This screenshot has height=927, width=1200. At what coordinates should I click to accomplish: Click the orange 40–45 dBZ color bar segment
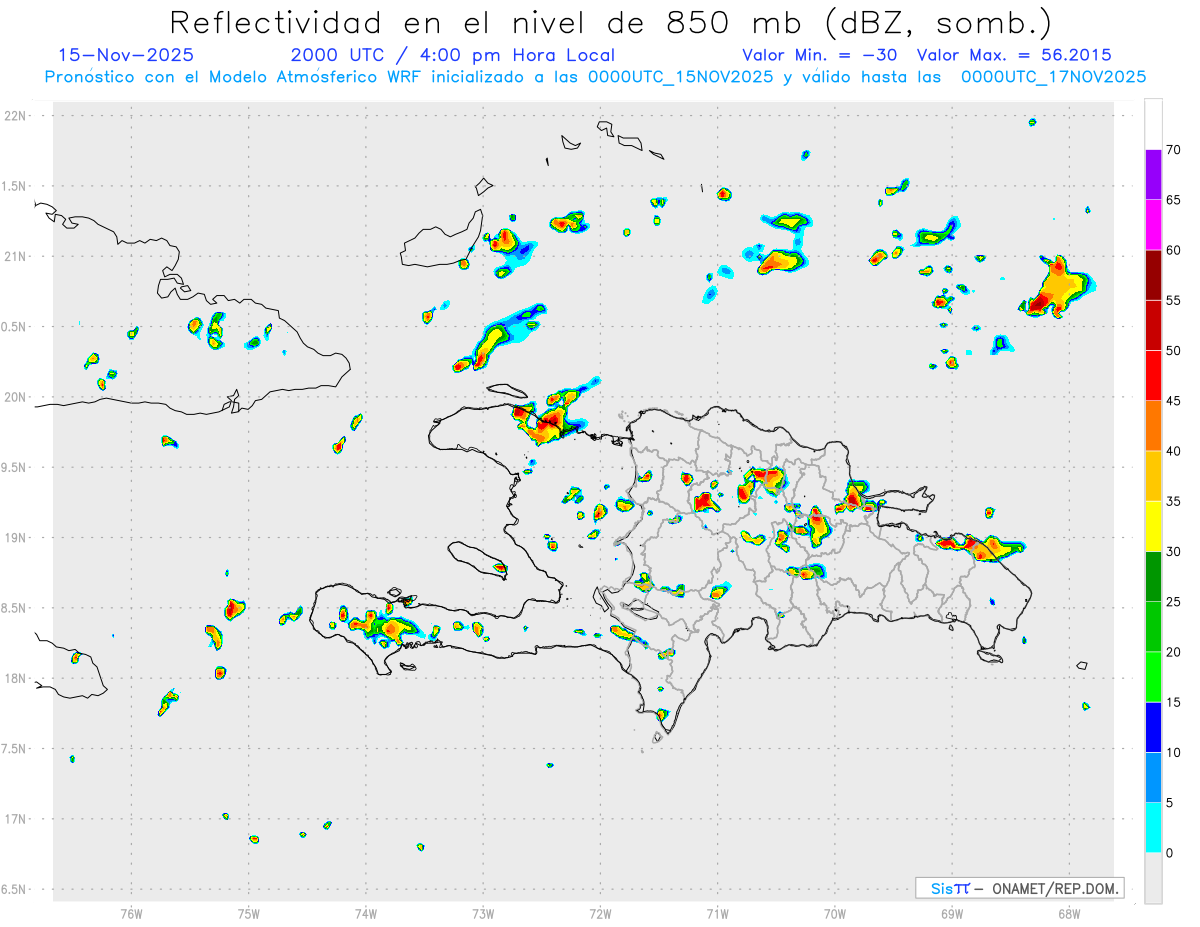pos(1153,426)
